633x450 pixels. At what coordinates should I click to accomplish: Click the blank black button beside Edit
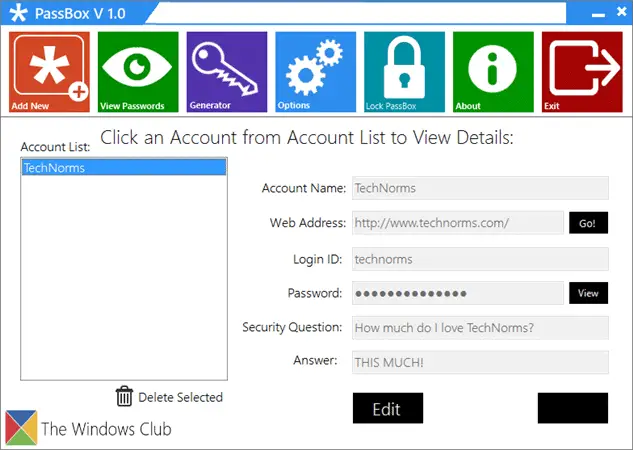point(573,408)
